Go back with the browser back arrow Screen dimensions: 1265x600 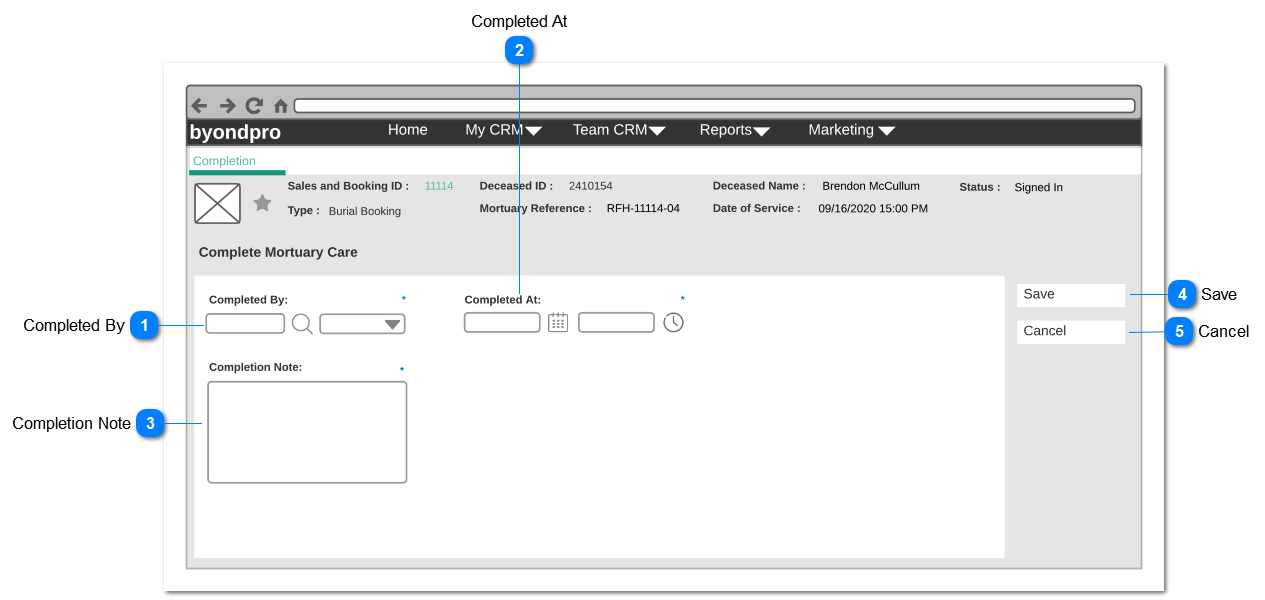click(x=199, y=105)
